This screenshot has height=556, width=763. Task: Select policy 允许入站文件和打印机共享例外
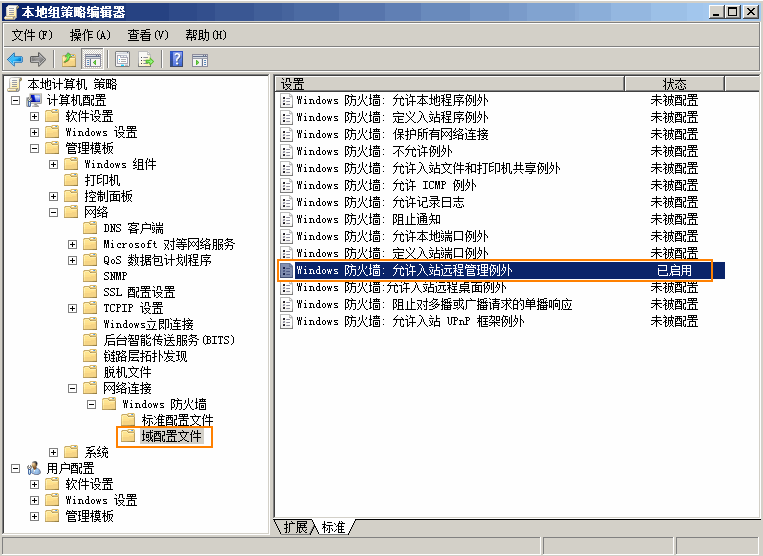[x=428, y=168]
